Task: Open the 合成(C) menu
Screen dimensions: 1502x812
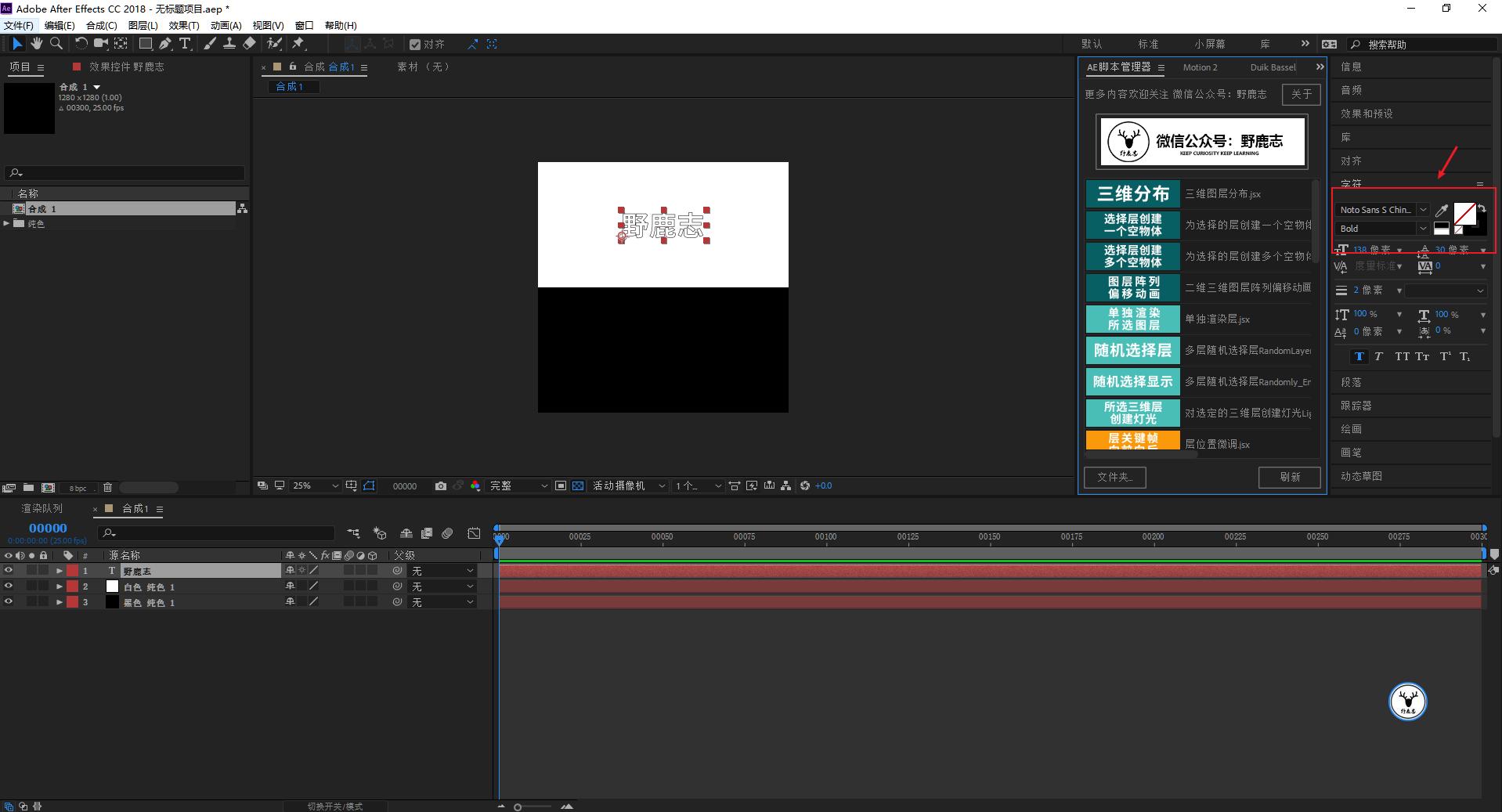Action: [x=101, y=25]
